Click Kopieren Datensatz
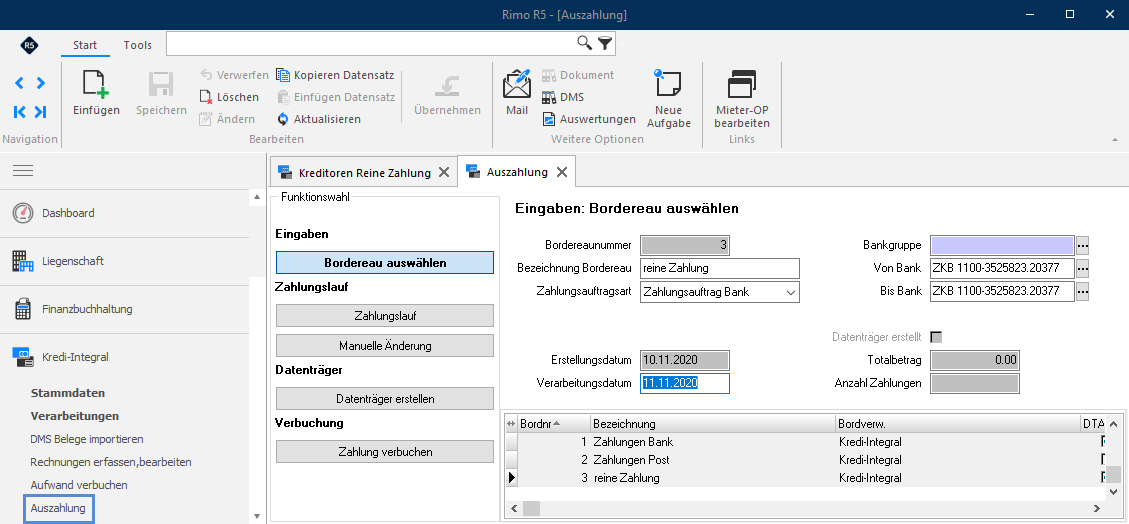This screenshot has height=524, width=1129. [x=335, y=75]
